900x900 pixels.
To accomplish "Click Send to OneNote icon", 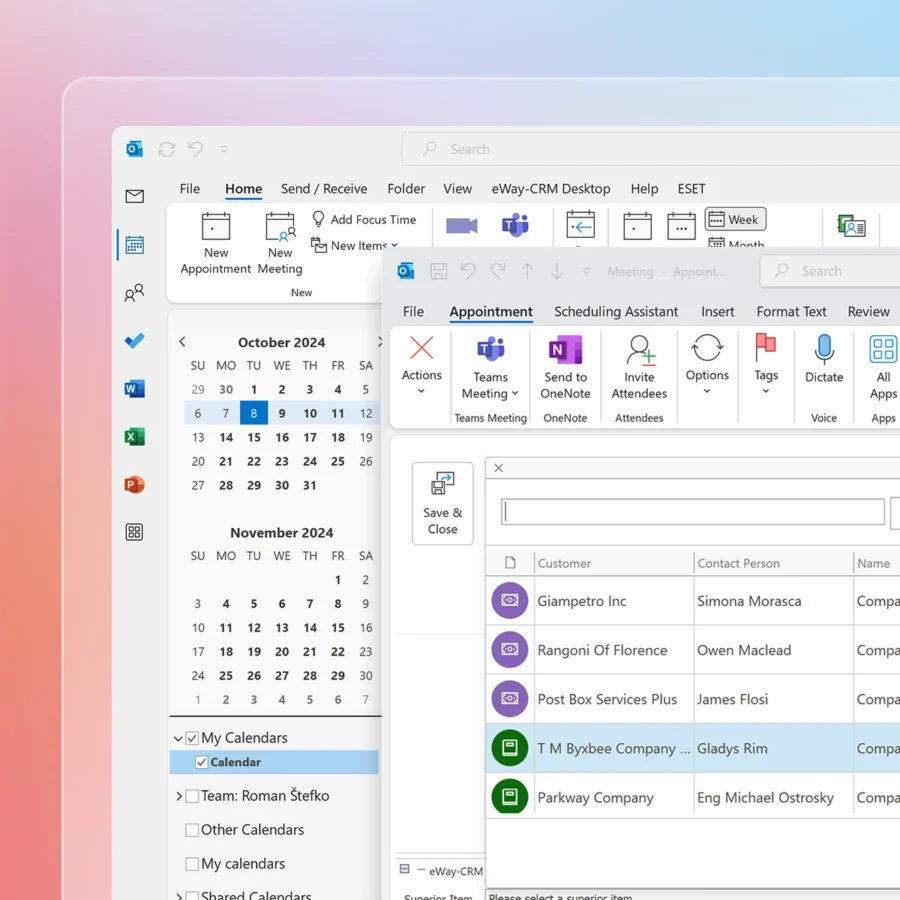I will pos(565,351).
